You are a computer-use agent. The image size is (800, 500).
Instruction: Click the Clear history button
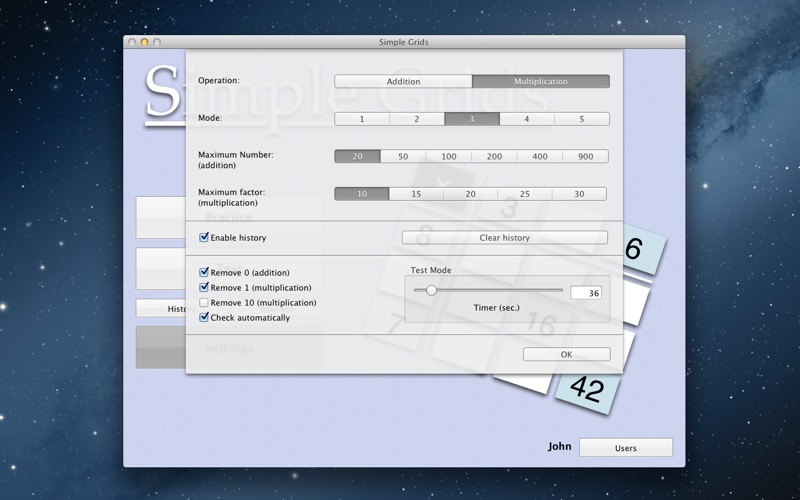click(505, 238)
